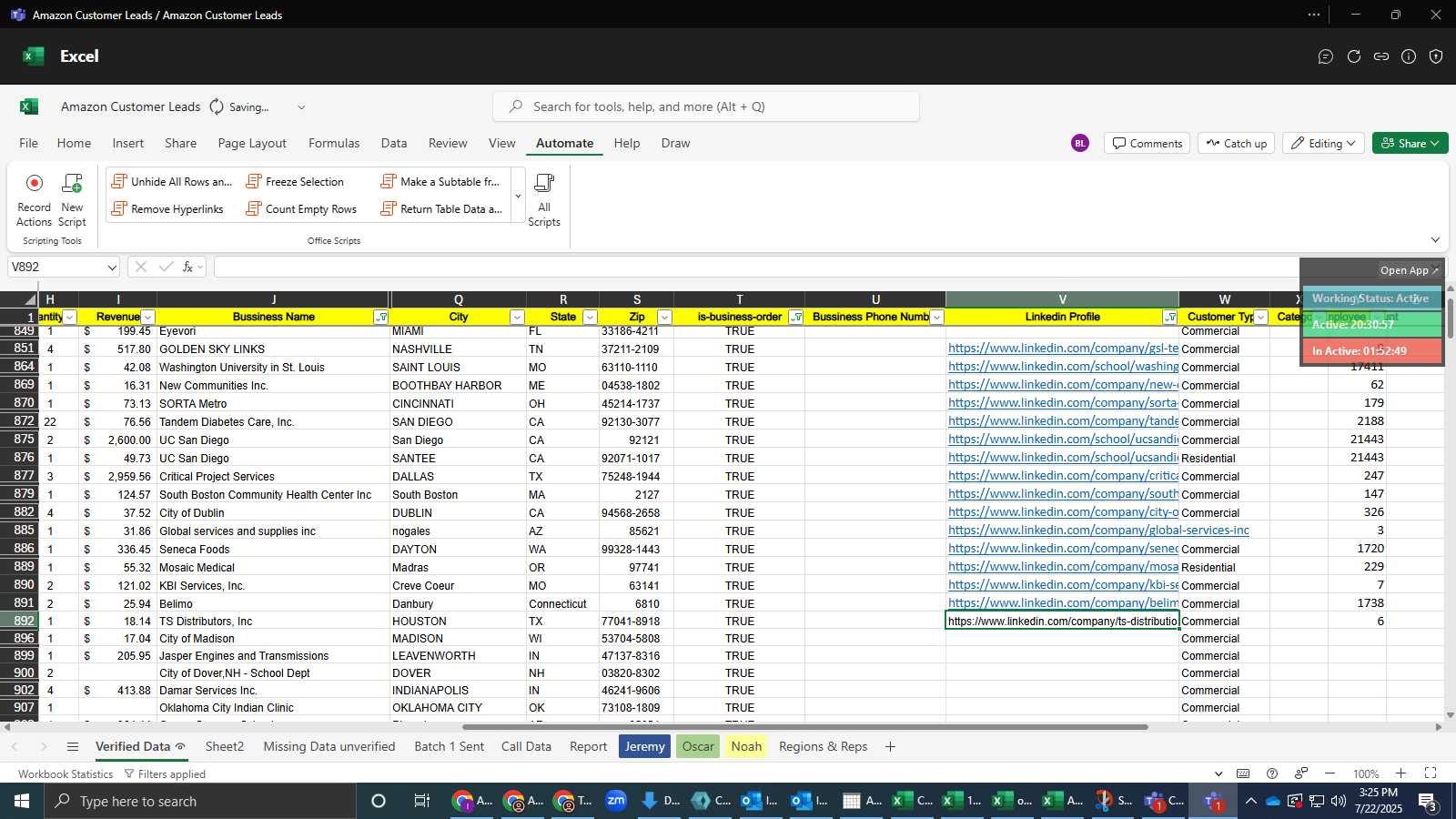This screenshot has height=819, width=1456.
Task: Select row header 892
Action: pos(19,621)
